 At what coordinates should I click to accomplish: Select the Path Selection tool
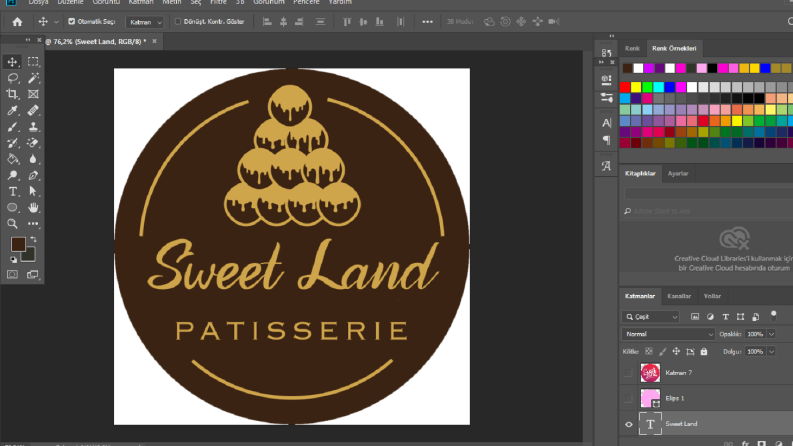(33, 192)
